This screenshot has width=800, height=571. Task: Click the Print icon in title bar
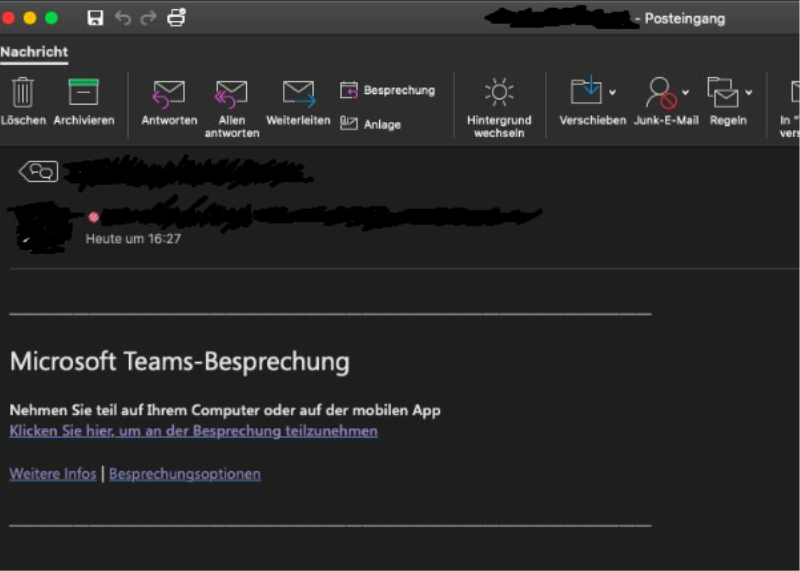tap(177, 18)
